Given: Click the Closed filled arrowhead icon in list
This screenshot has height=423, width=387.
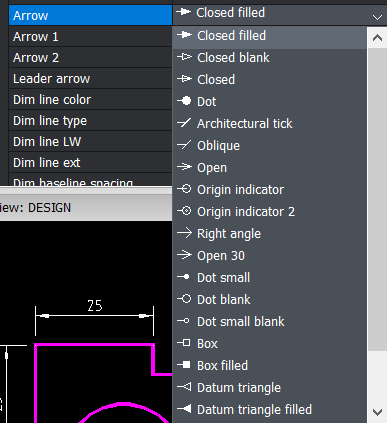Looking at the screenshot, I should (x=184, y=35).
